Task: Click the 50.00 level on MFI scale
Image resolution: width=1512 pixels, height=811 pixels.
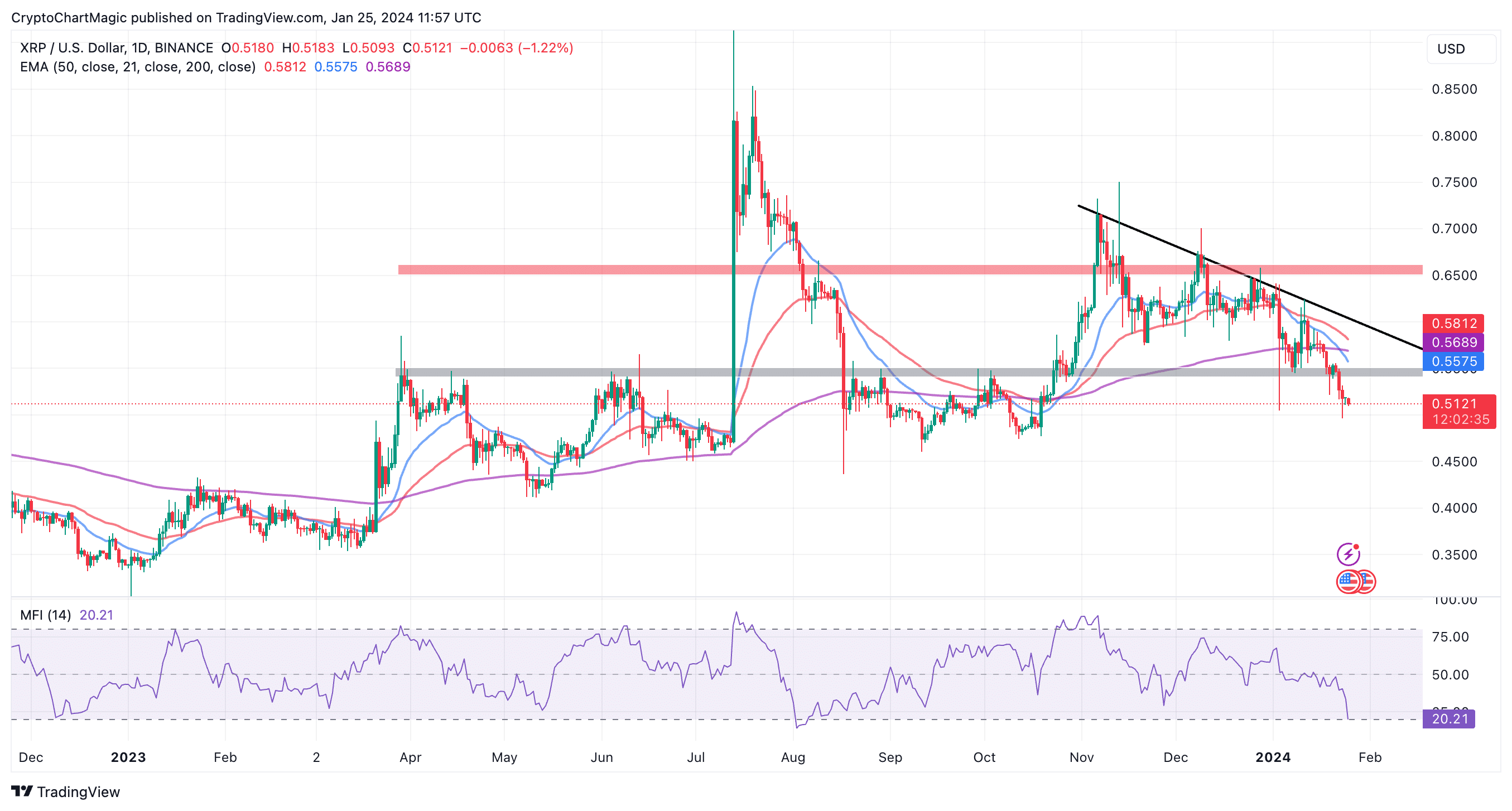Action: pyautogui.click(x=1450, y=674)
